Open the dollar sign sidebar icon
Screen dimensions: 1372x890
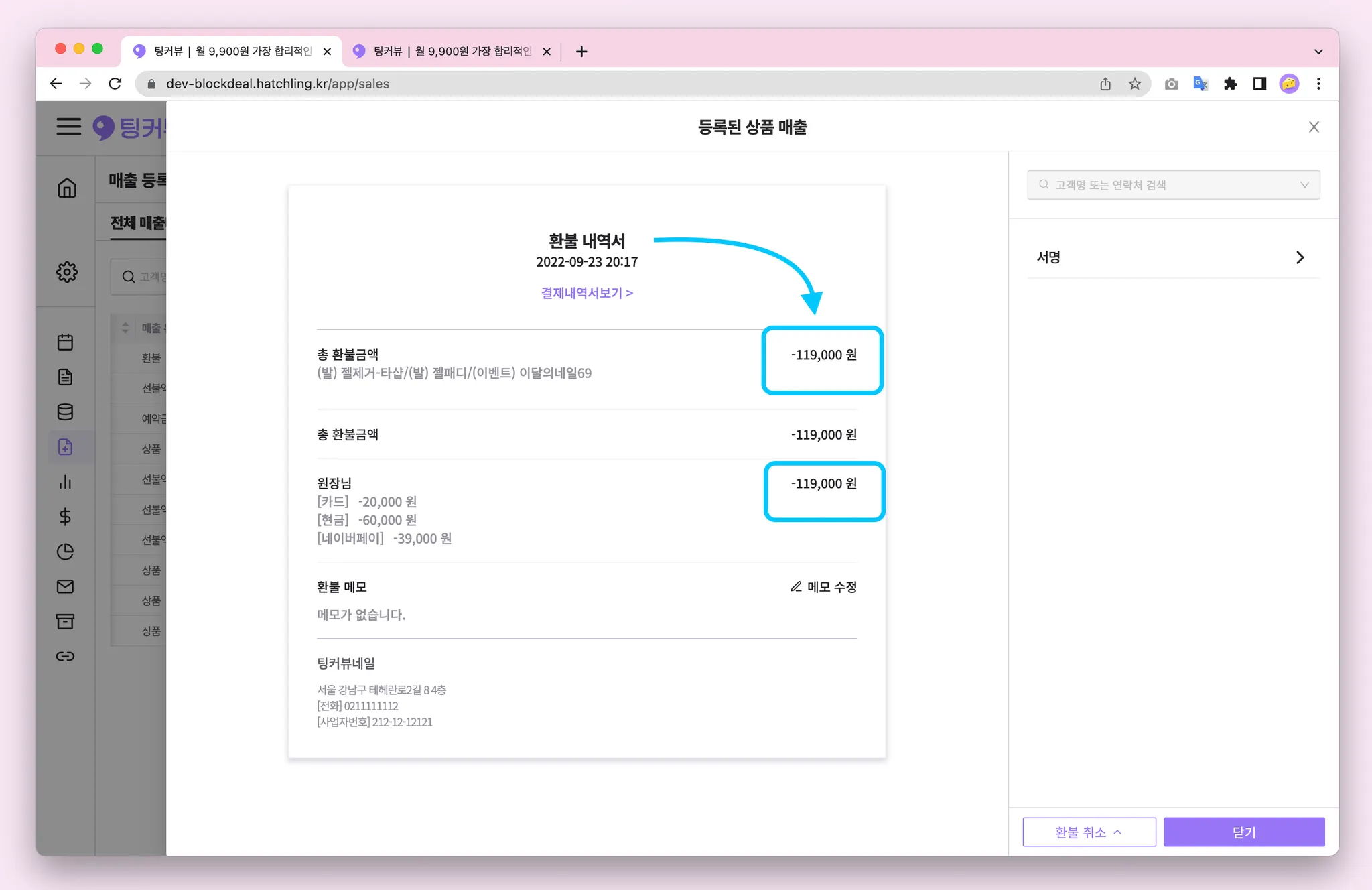pos(66,517)
